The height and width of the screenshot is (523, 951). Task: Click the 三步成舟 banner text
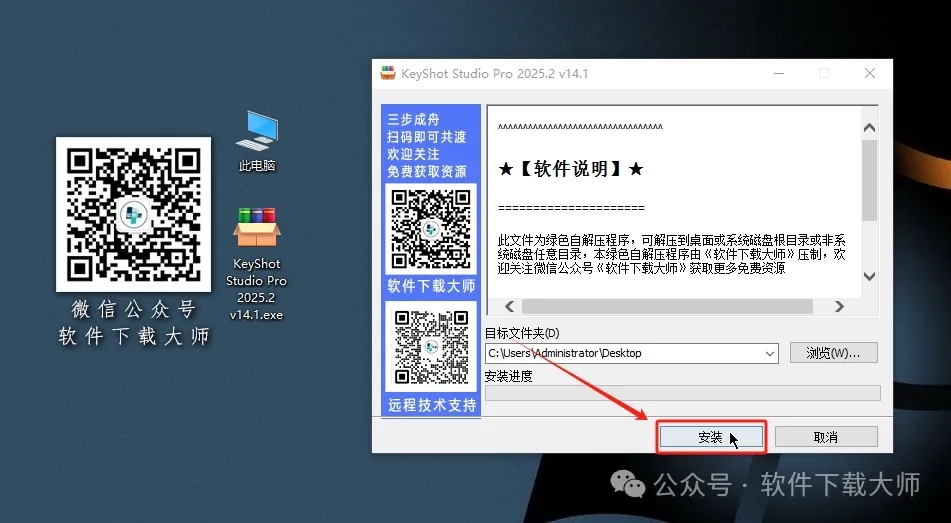pyautogui.click(x=414, y=120)
